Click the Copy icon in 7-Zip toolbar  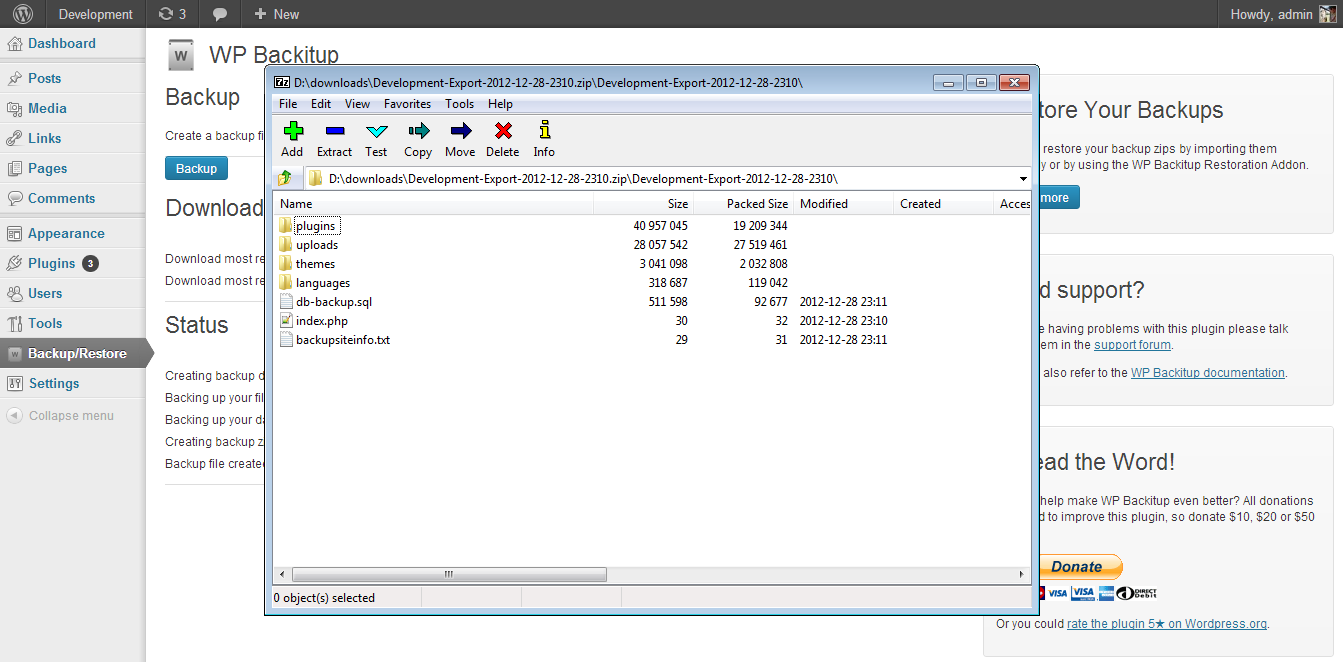[x=418, y=130]
